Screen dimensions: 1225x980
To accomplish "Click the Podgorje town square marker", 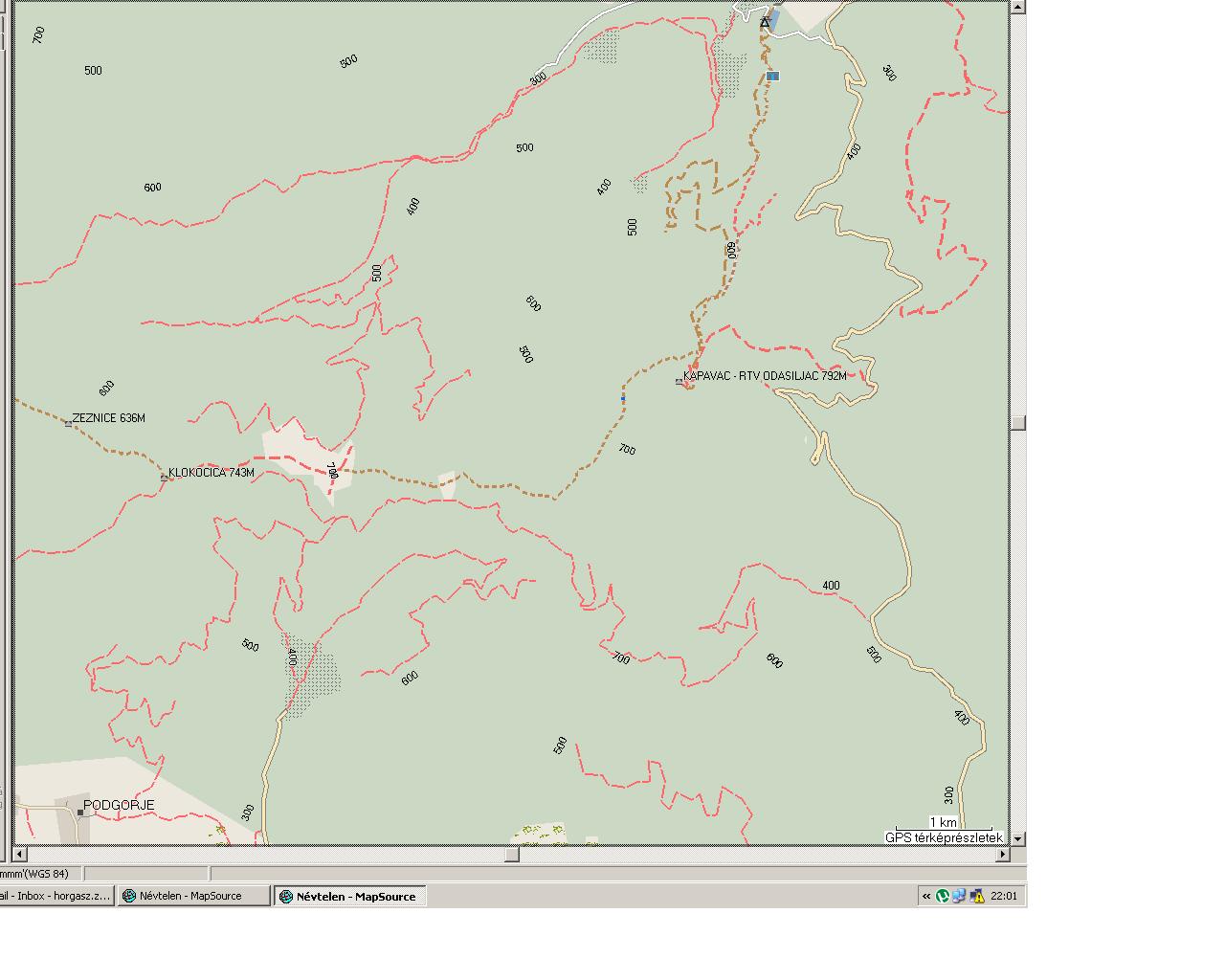I will click(79, 812).
